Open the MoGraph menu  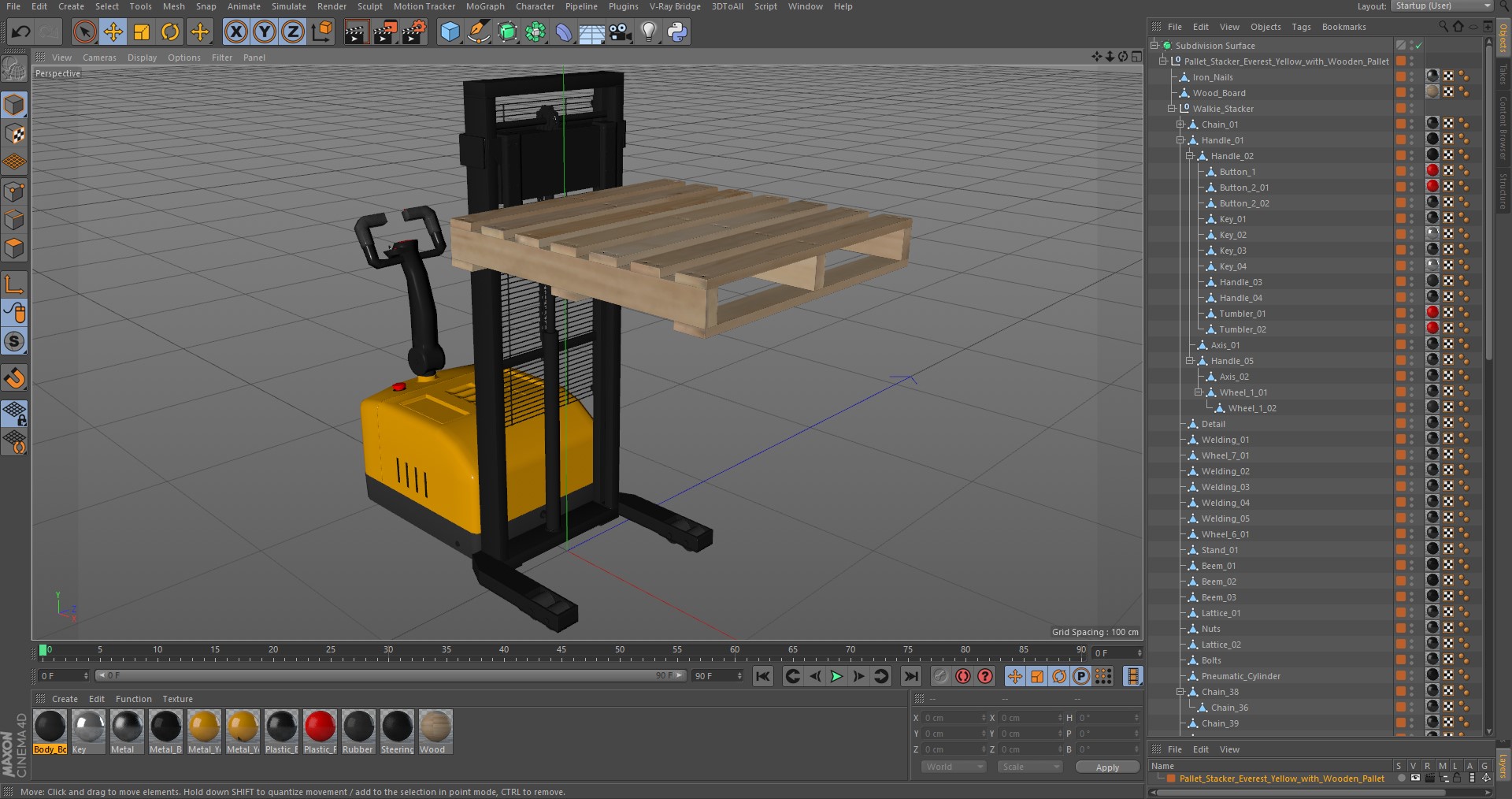pyautogui.click(x=485, y=6)
